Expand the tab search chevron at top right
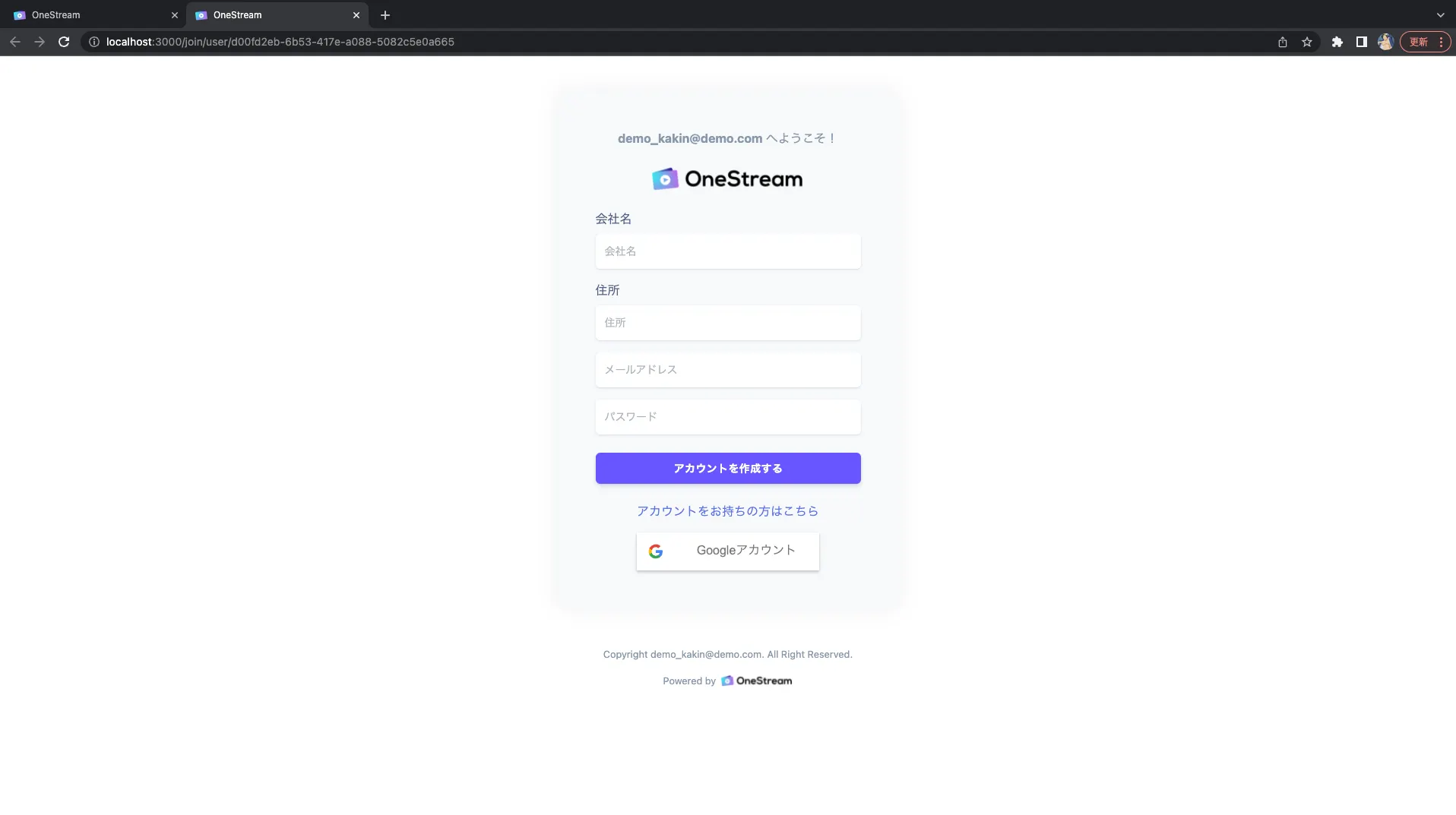This screenshot has height=815, width=1456. (1440, 15)
